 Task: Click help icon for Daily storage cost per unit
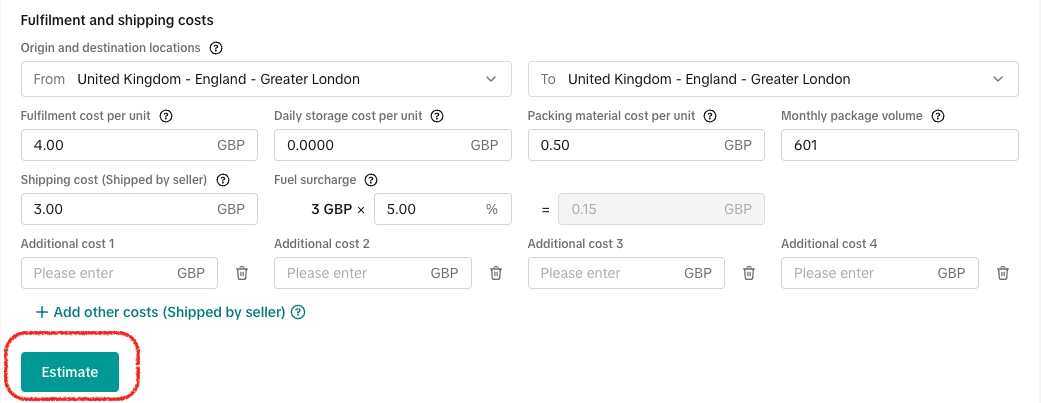tap(437, 116)
